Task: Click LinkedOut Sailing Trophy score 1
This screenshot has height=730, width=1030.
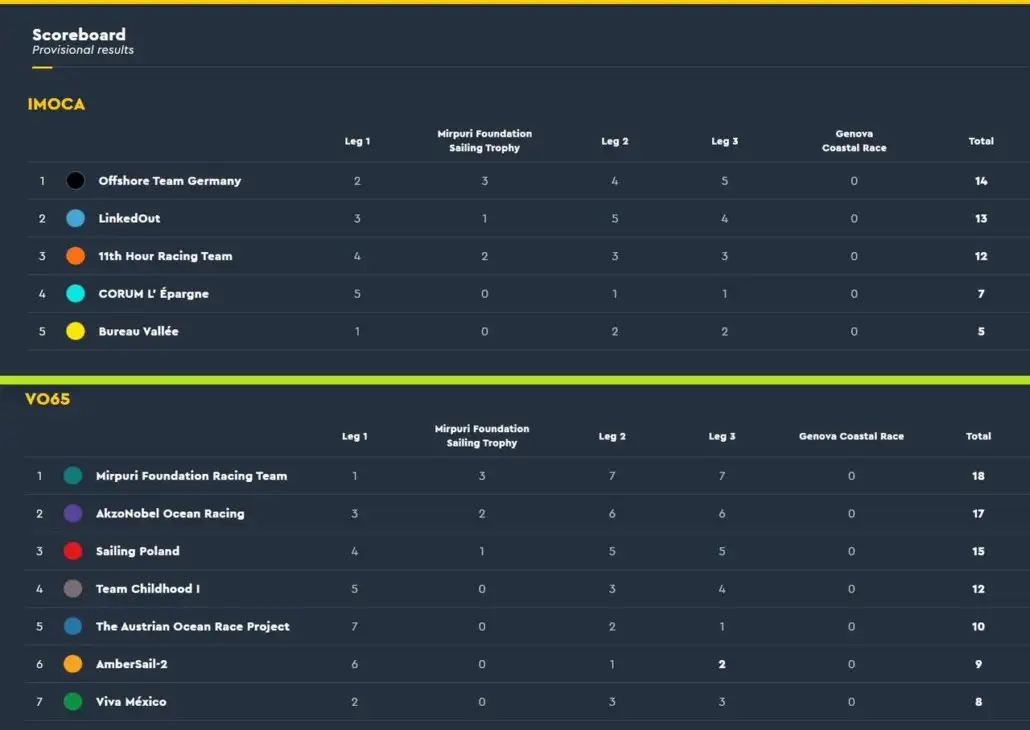Action: 485,218
